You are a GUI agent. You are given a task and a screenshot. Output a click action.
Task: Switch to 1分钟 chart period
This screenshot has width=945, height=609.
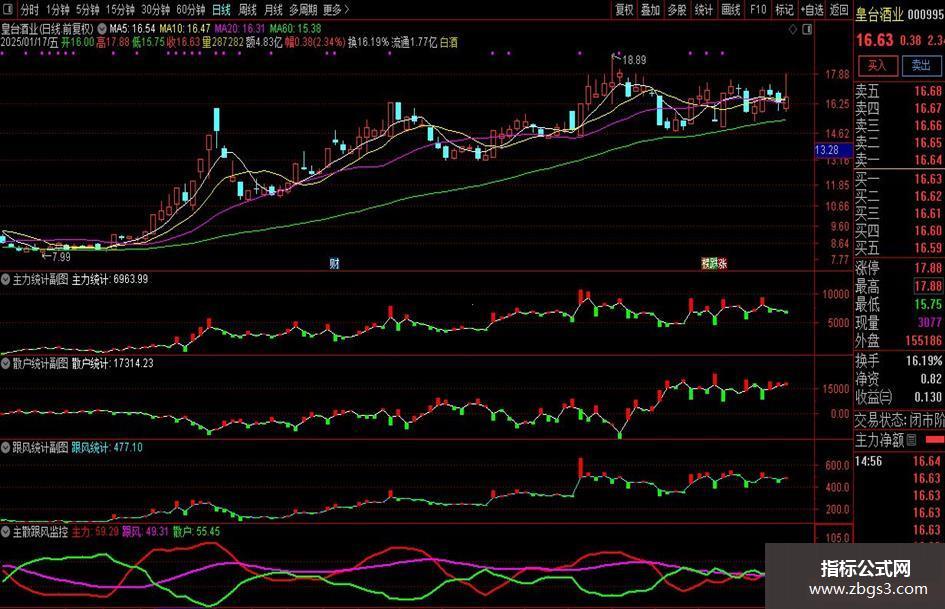click(57, 10)
